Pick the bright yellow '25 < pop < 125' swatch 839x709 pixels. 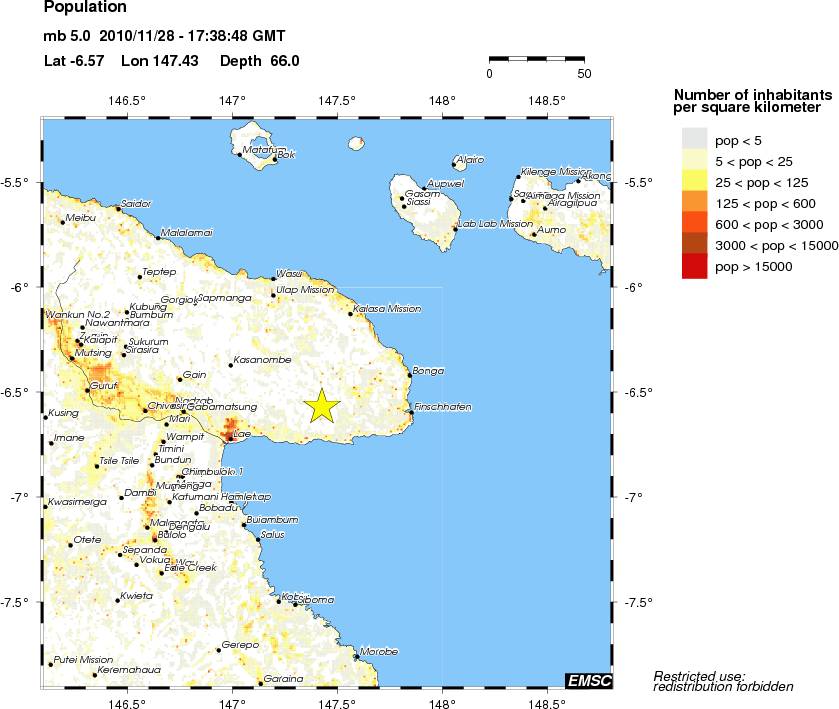694,180
